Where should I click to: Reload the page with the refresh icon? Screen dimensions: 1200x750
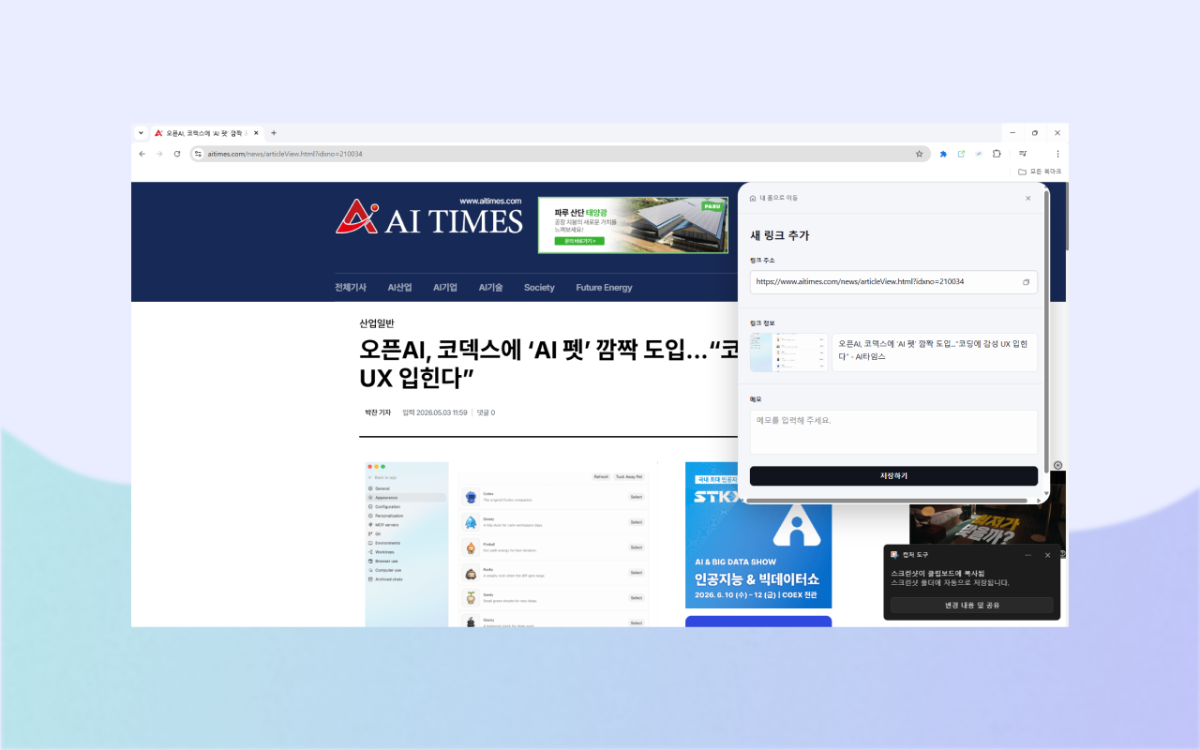point(177,154)
